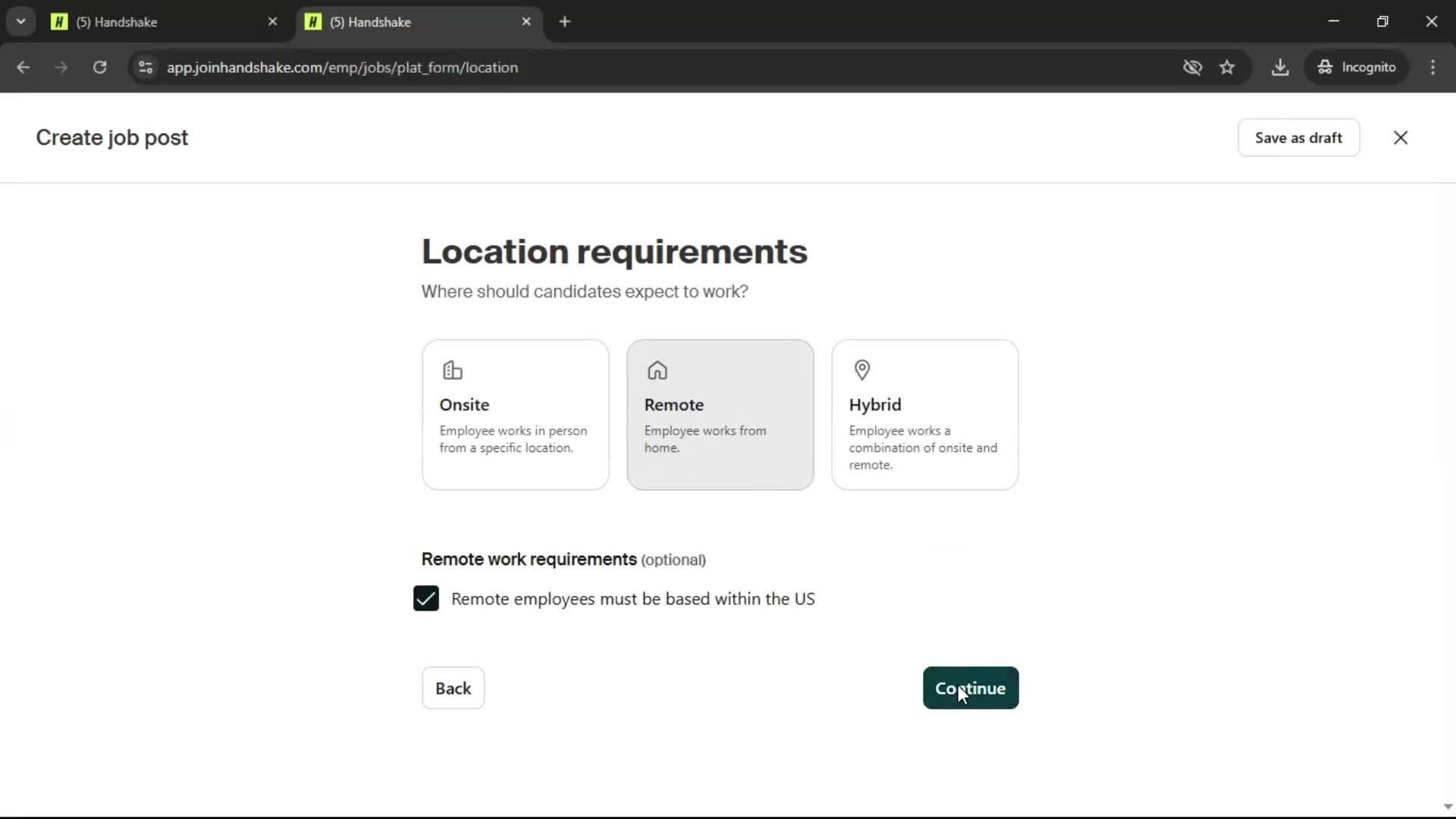Screen dimensions: 1456x819
Task: Open the Incognito profile indicator
Action: (1357, 67)
